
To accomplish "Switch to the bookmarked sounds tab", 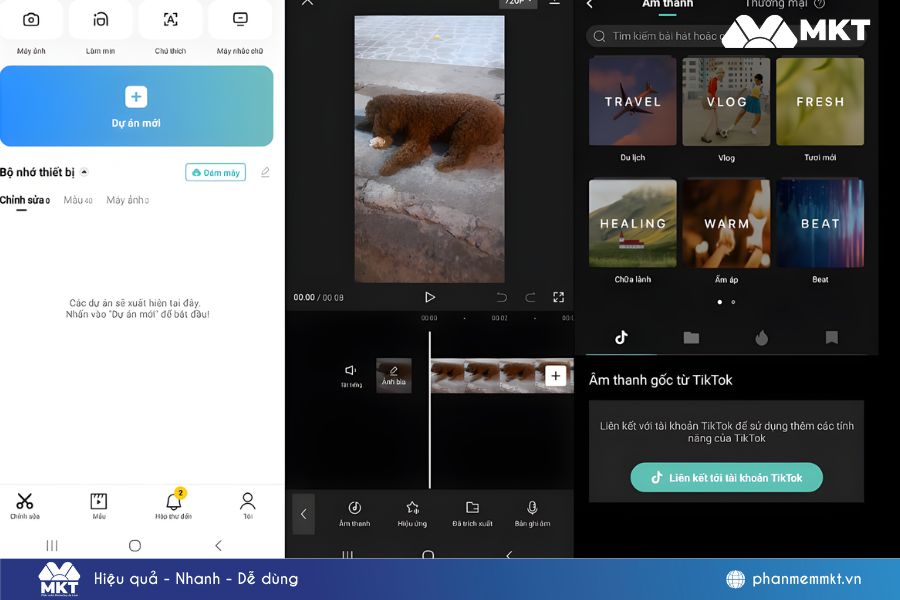I will 831,338.
